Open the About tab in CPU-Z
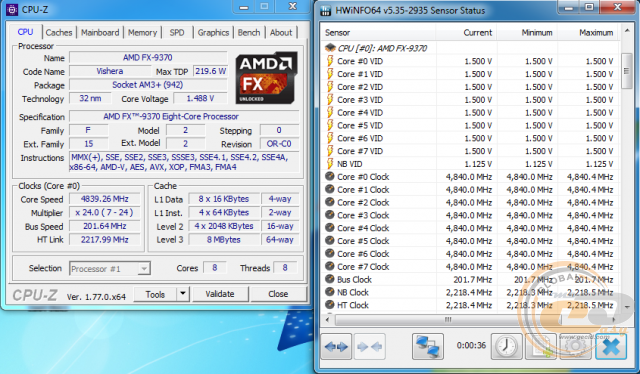The width and height of the screenshot is (640, 374). [x=281, y=33]
